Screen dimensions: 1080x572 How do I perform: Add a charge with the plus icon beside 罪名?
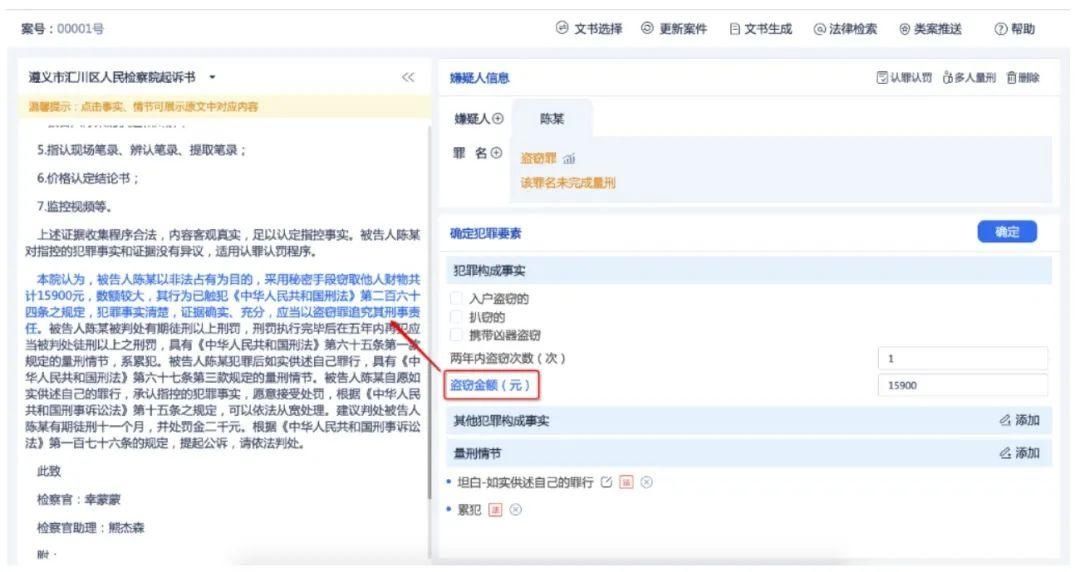tap(496, 153)
